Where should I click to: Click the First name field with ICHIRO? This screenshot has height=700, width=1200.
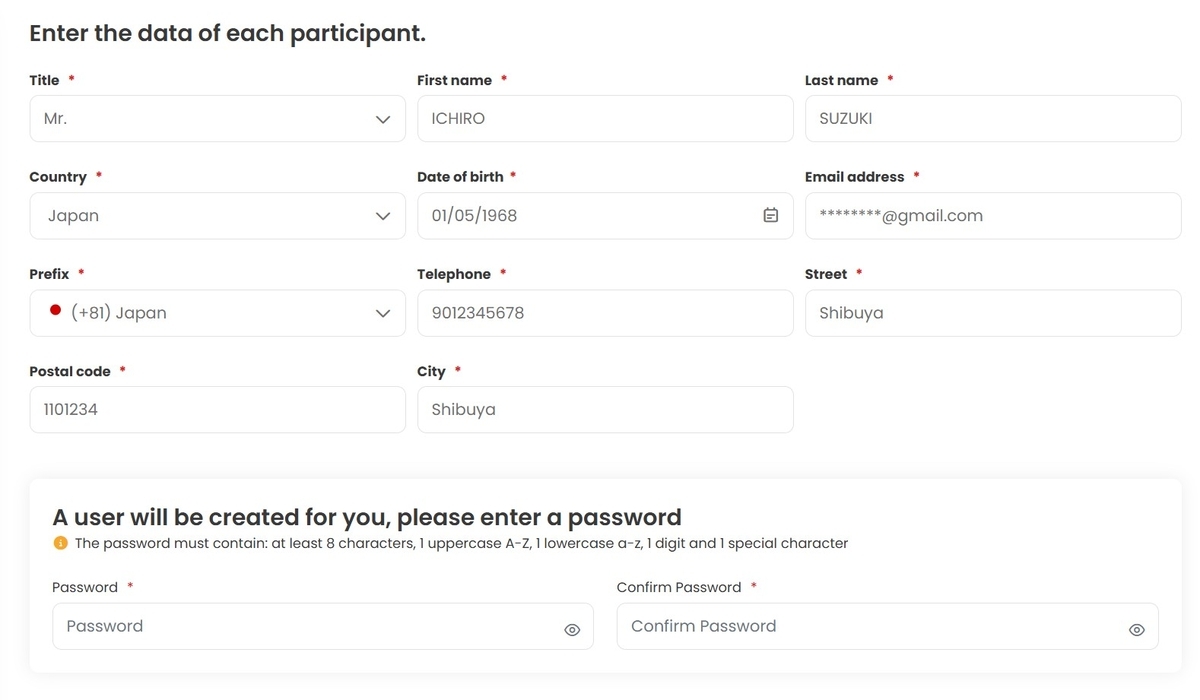605,118
